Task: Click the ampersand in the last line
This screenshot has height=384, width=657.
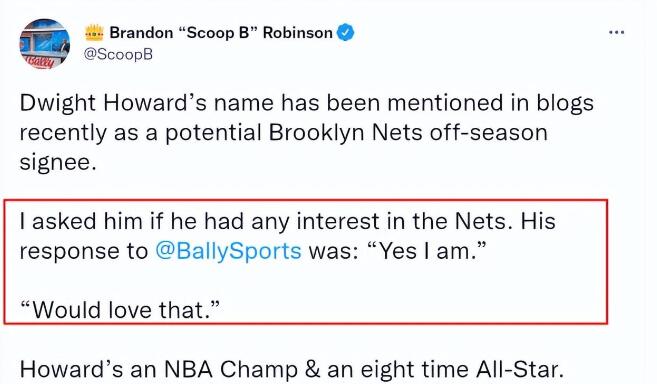Action: 312,370
